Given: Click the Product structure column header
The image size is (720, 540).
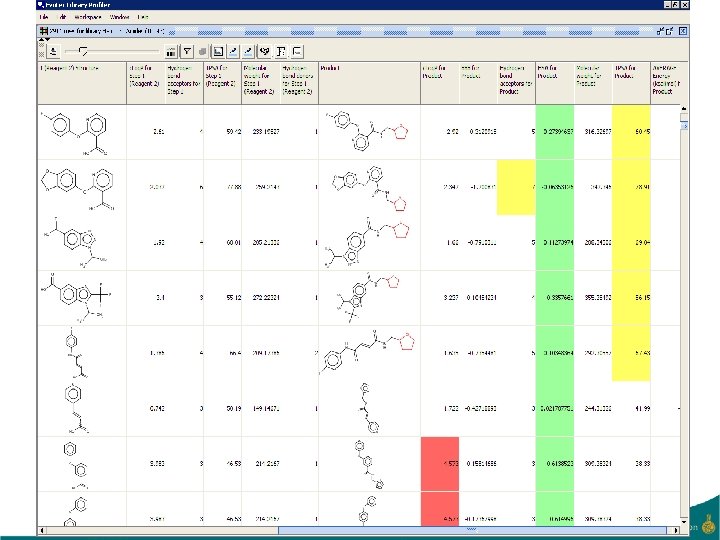Looking at the screenshot, I should point(369,83).
